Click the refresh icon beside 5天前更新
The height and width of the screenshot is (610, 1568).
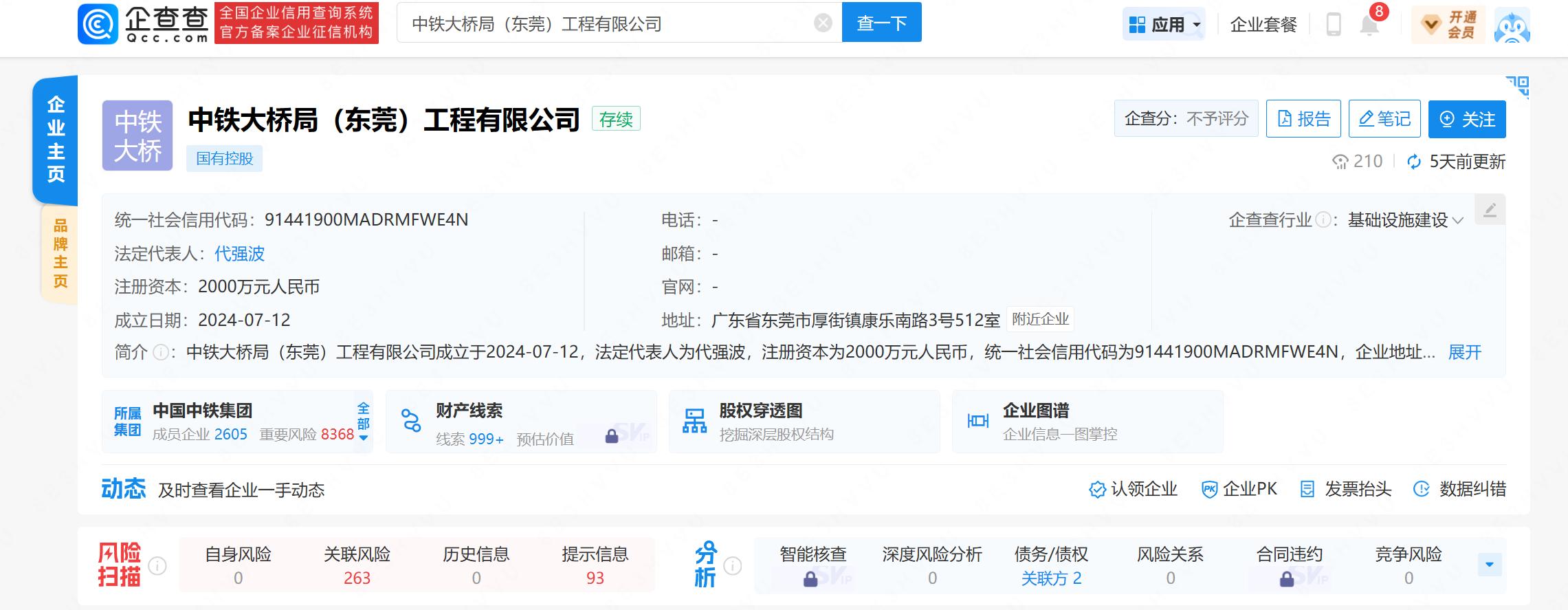coord(1414,162)
